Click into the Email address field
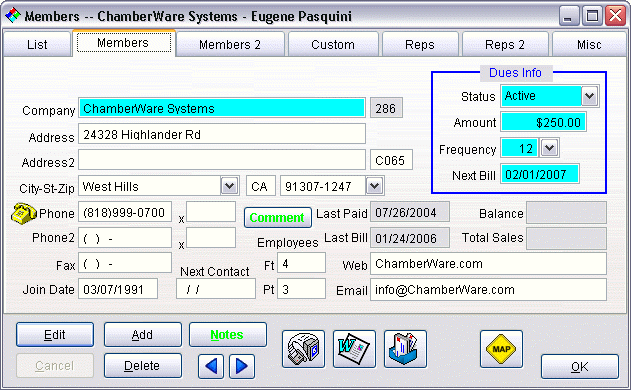 488,290
